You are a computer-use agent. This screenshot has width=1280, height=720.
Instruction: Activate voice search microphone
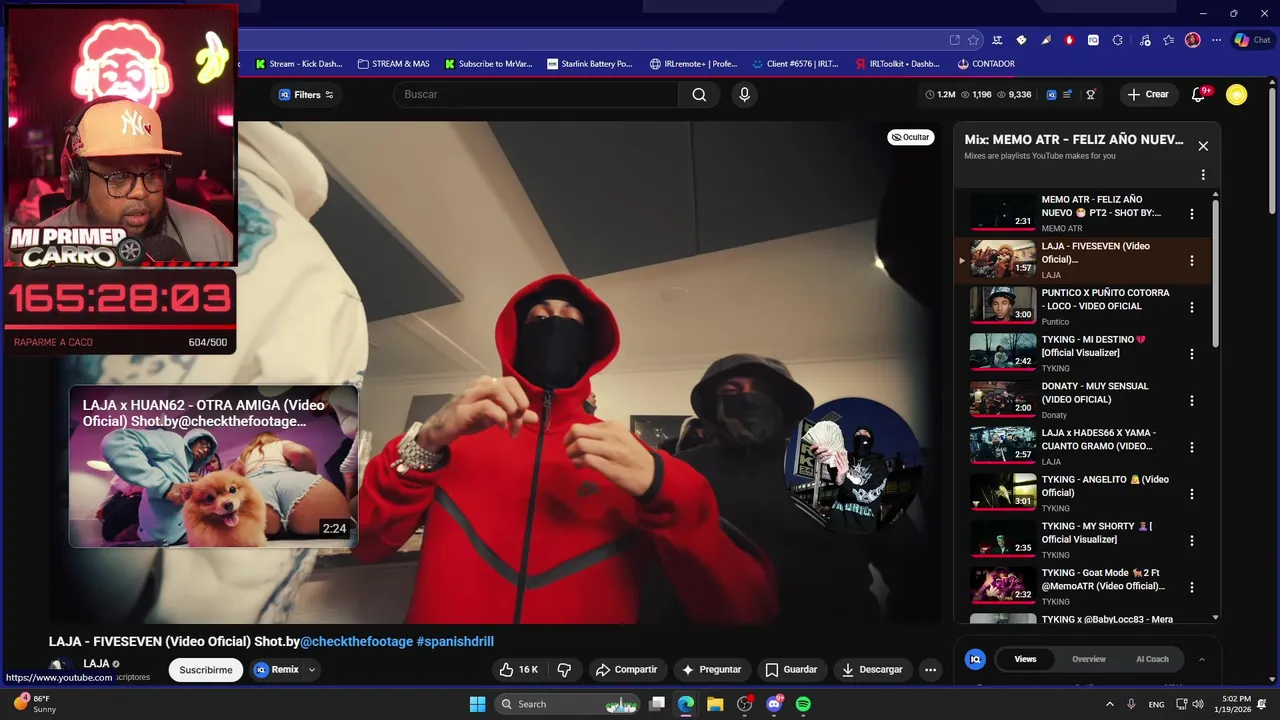point(743,94)
